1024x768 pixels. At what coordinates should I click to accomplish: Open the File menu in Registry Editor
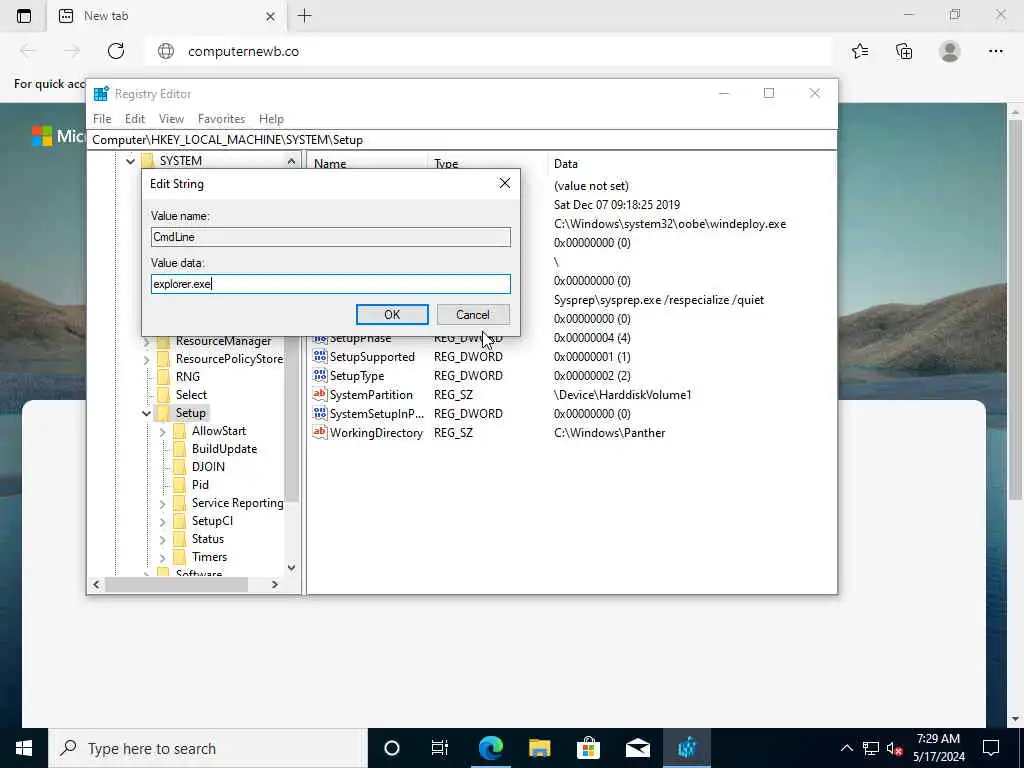pyautogui.click(x=102, y=119)
